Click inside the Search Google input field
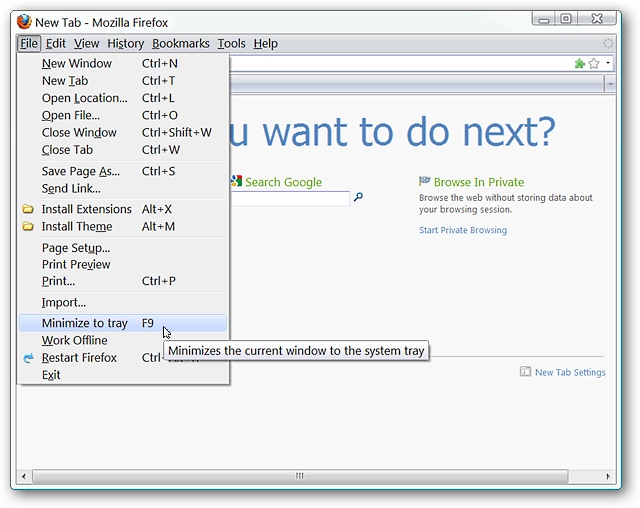The image size is (640, 508). (x=290, y=199)
